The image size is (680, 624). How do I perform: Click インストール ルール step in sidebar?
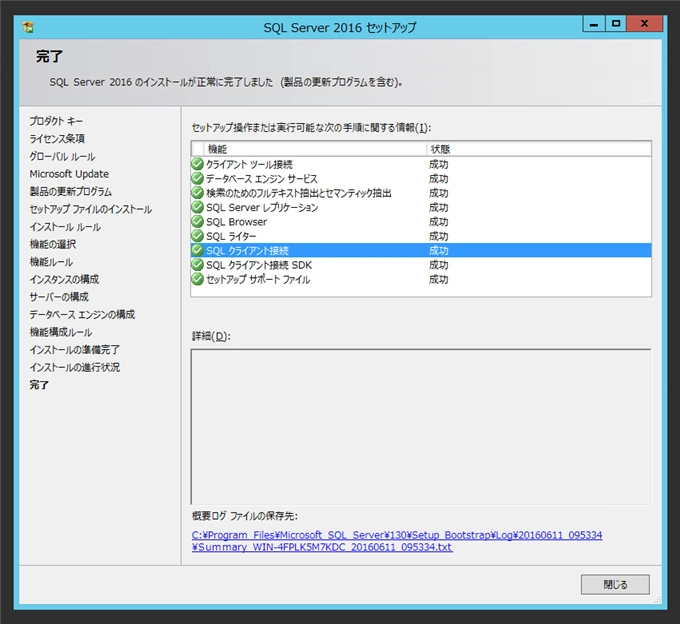tap(65, 227)
